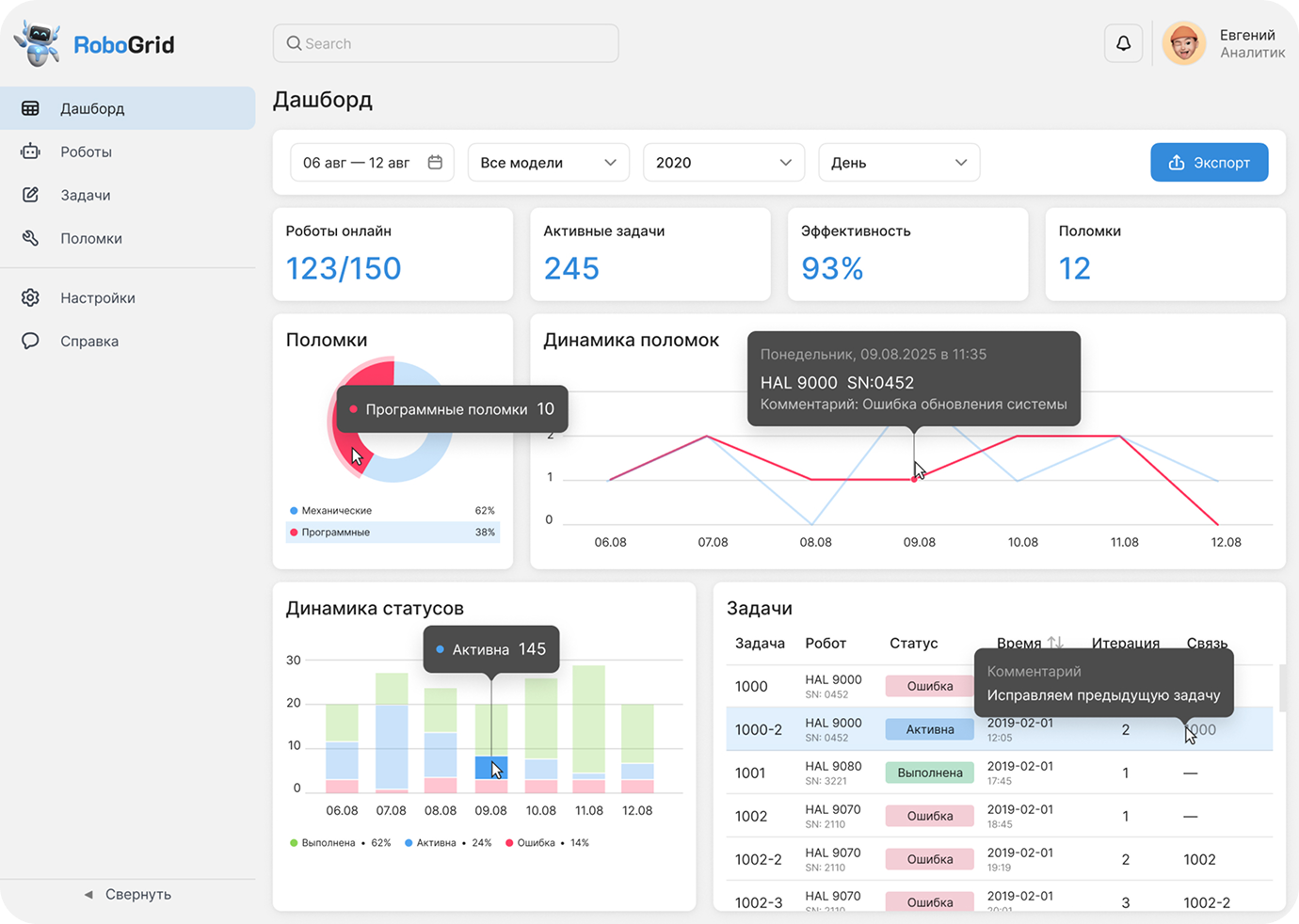Click the Поломки wrench icon in sidebar

pyautogui.click(x=30, y=238)
